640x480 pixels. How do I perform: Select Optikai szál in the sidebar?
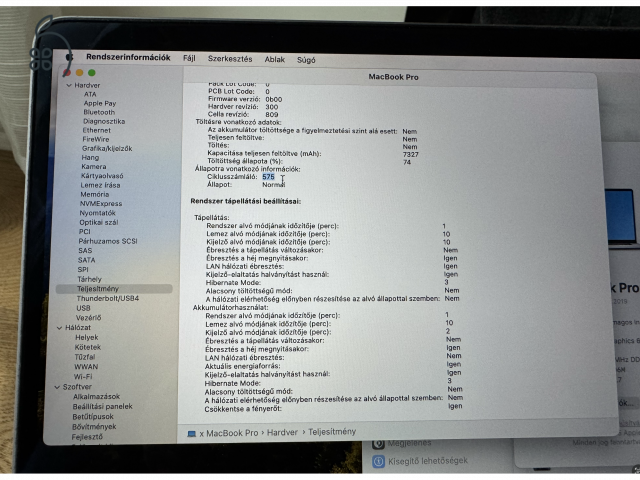pyautogui.click(x=99, y=222)
